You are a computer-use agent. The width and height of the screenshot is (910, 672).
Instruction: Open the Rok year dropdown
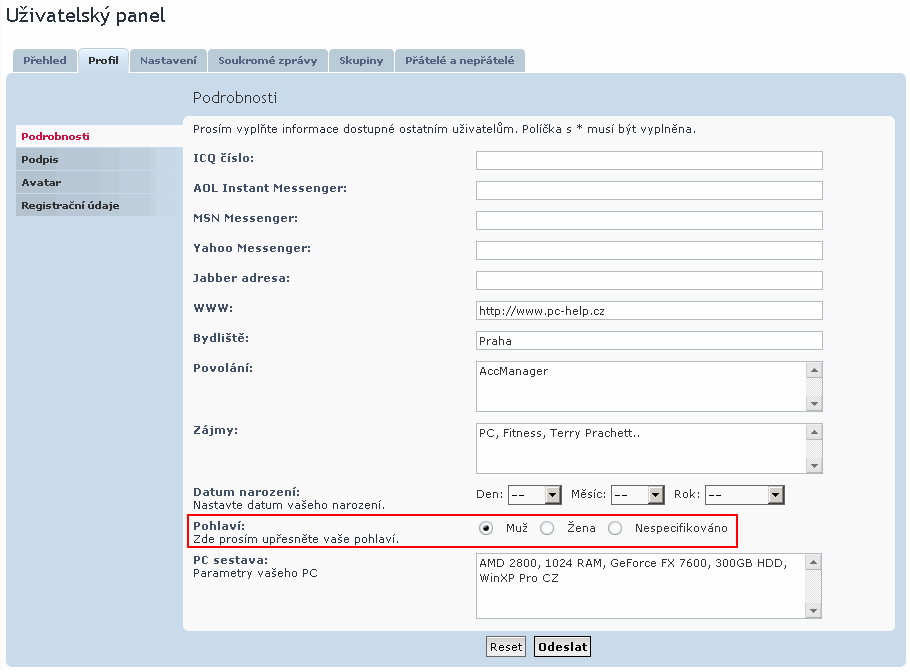(745, 494)
